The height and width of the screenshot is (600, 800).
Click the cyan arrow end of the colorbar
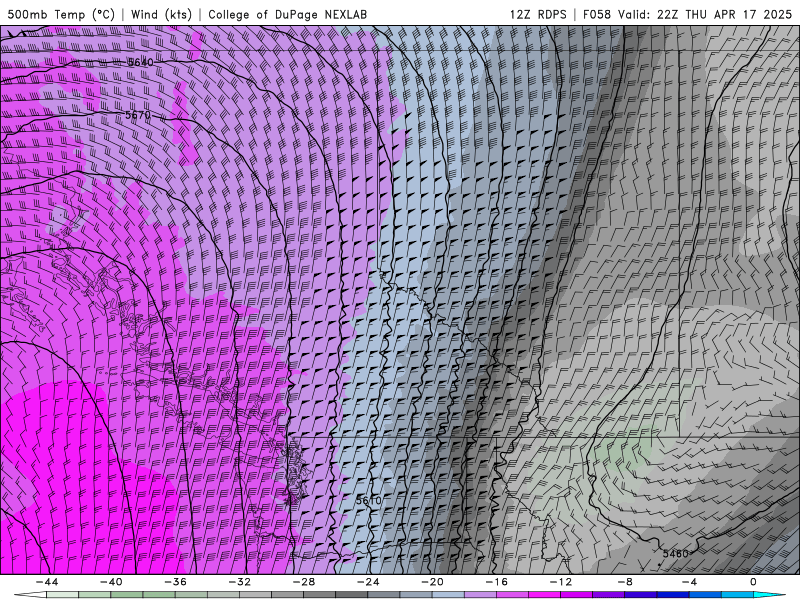point(770,595)
